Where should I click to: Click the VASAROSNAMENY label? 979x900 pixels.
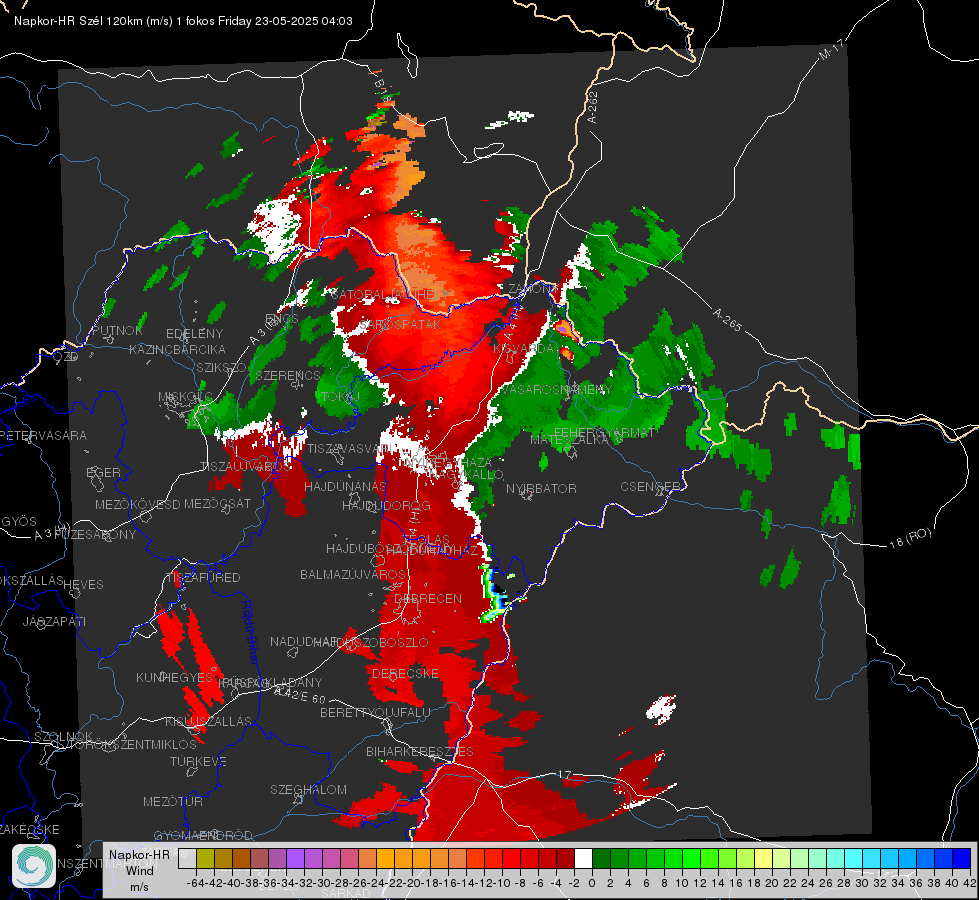tap(556, 389)
